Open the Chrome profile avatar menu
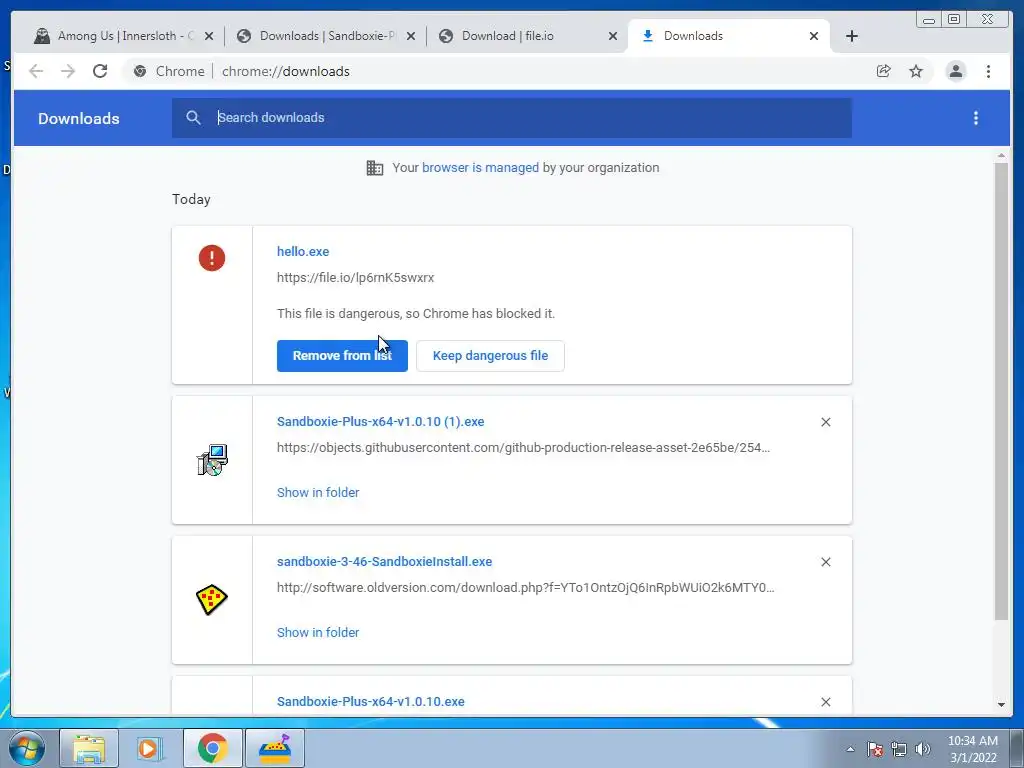The height and width of the screenshot is (768, 1024). [955, 71]
